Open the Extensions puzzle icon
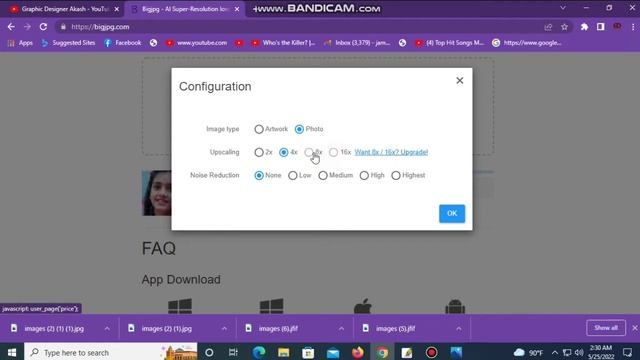 [x=584, y=27]
